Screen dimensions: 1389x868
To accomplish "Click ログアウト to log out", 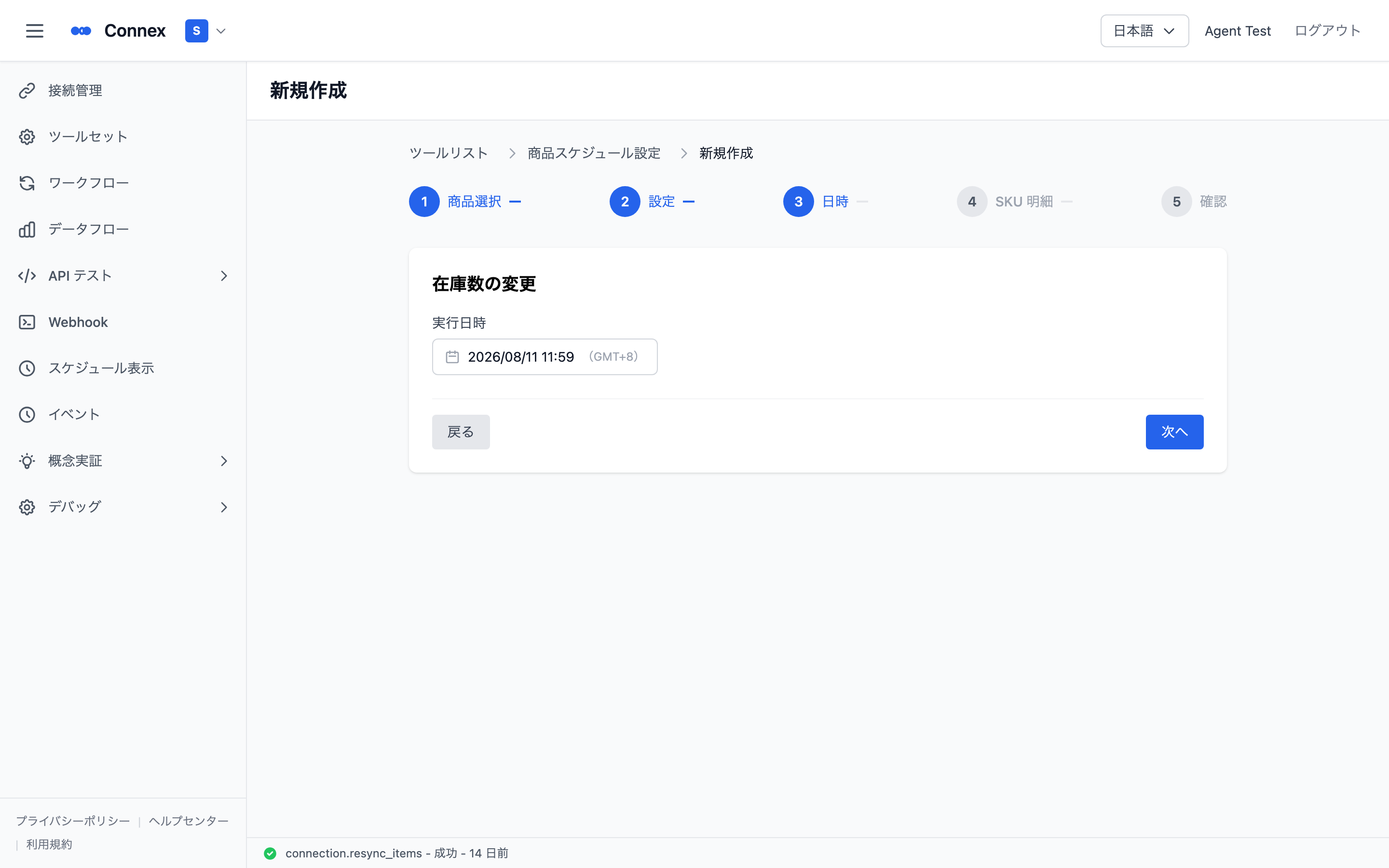I will [1327, 31].
